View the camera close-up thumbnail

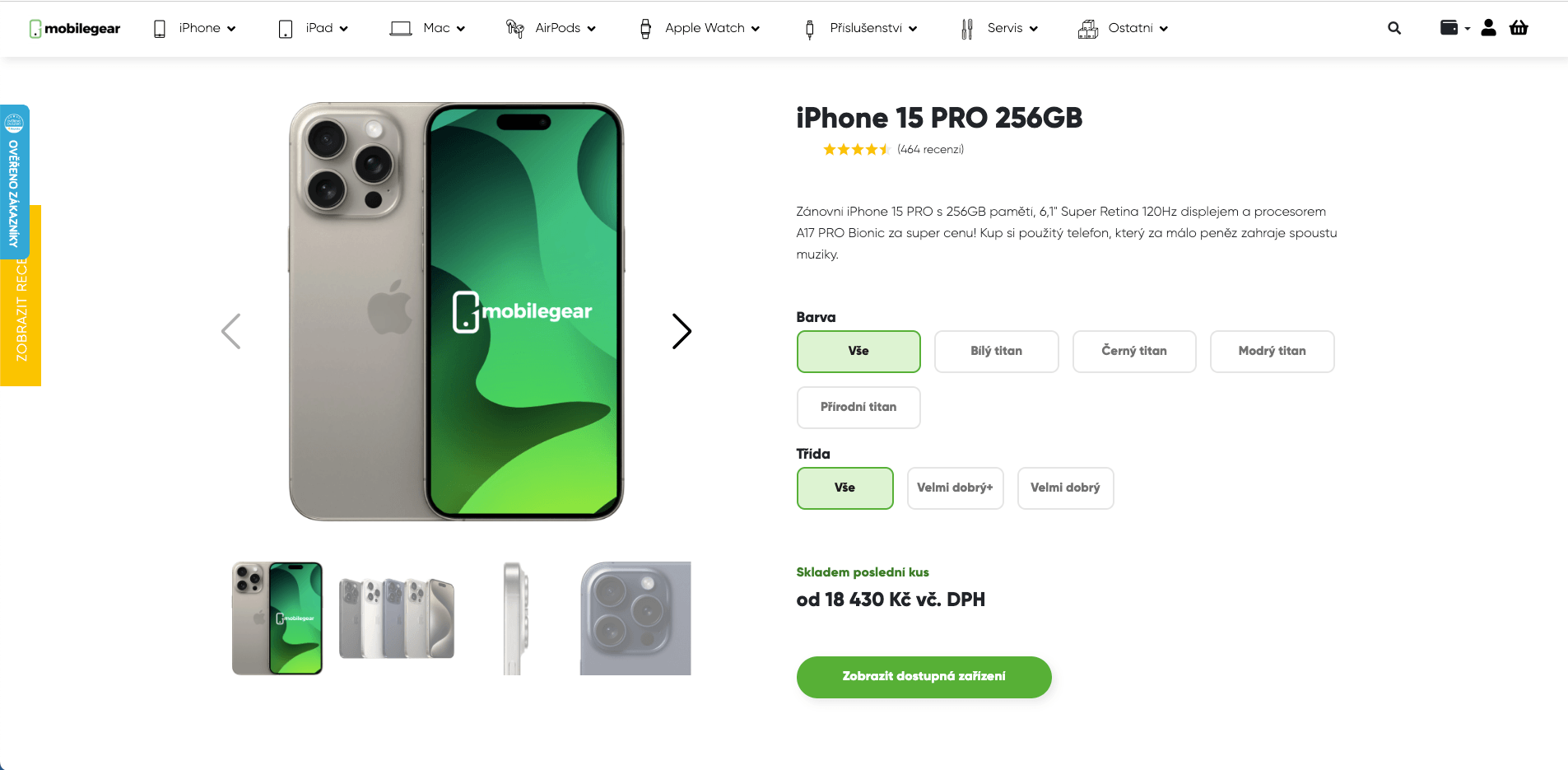point(635,618)
